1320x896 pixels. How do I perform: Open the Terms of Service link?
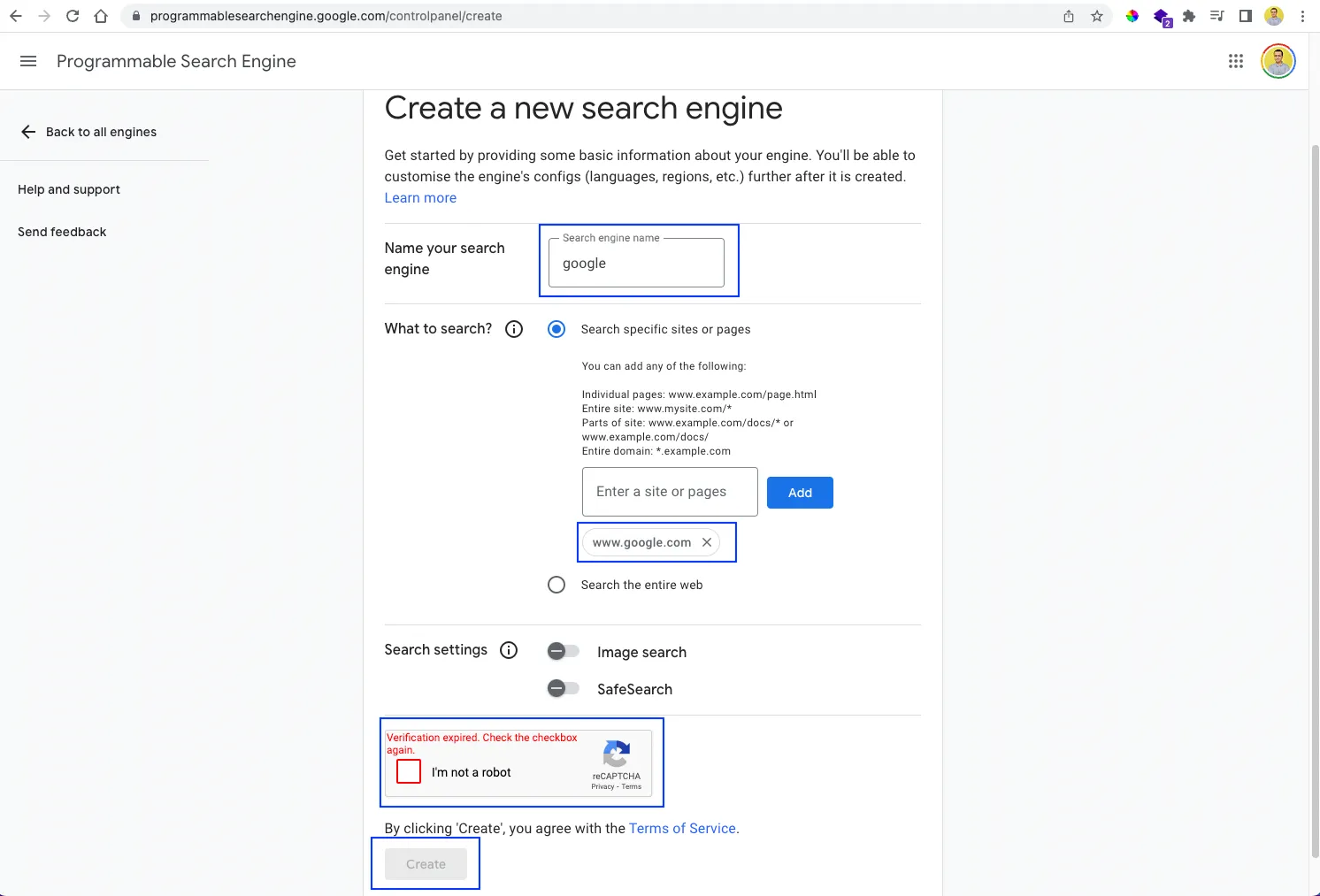coord(682,829)
